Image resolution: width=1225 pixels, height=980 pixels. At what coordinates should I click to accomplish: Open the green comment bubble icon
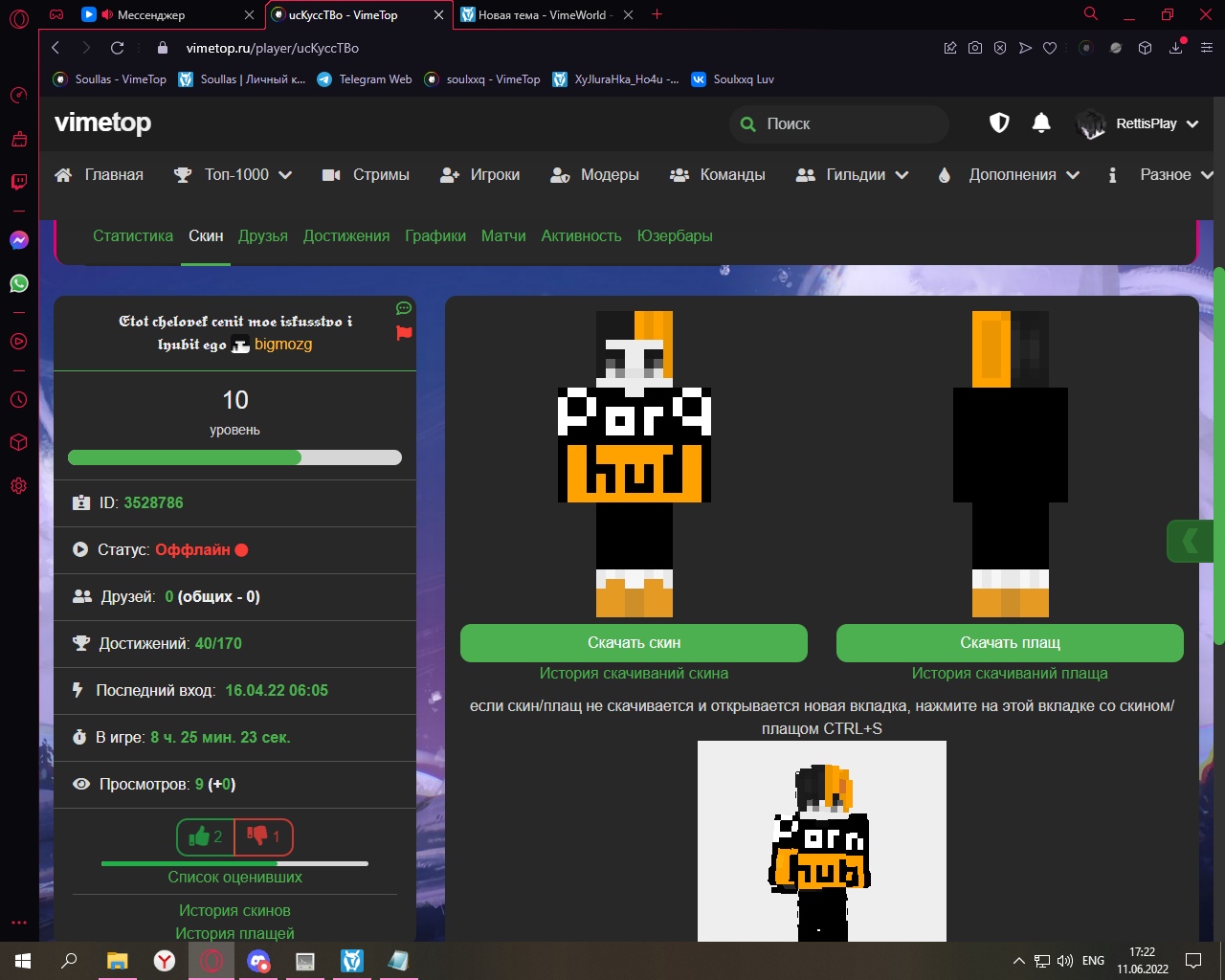(x=404, y=308)
